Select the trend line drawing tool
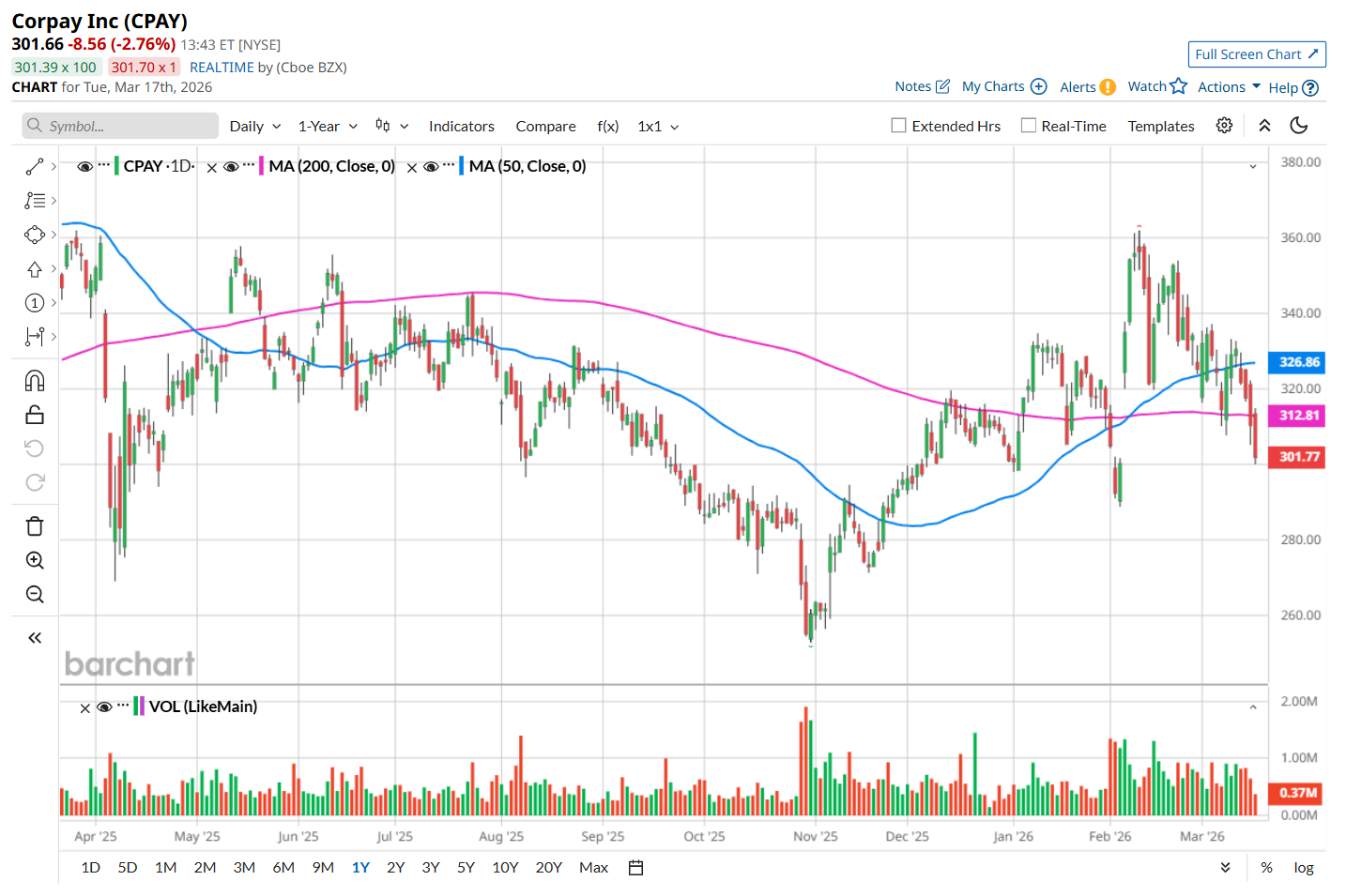Screen dimensions: 1346x896 click(x=35, y=166)
